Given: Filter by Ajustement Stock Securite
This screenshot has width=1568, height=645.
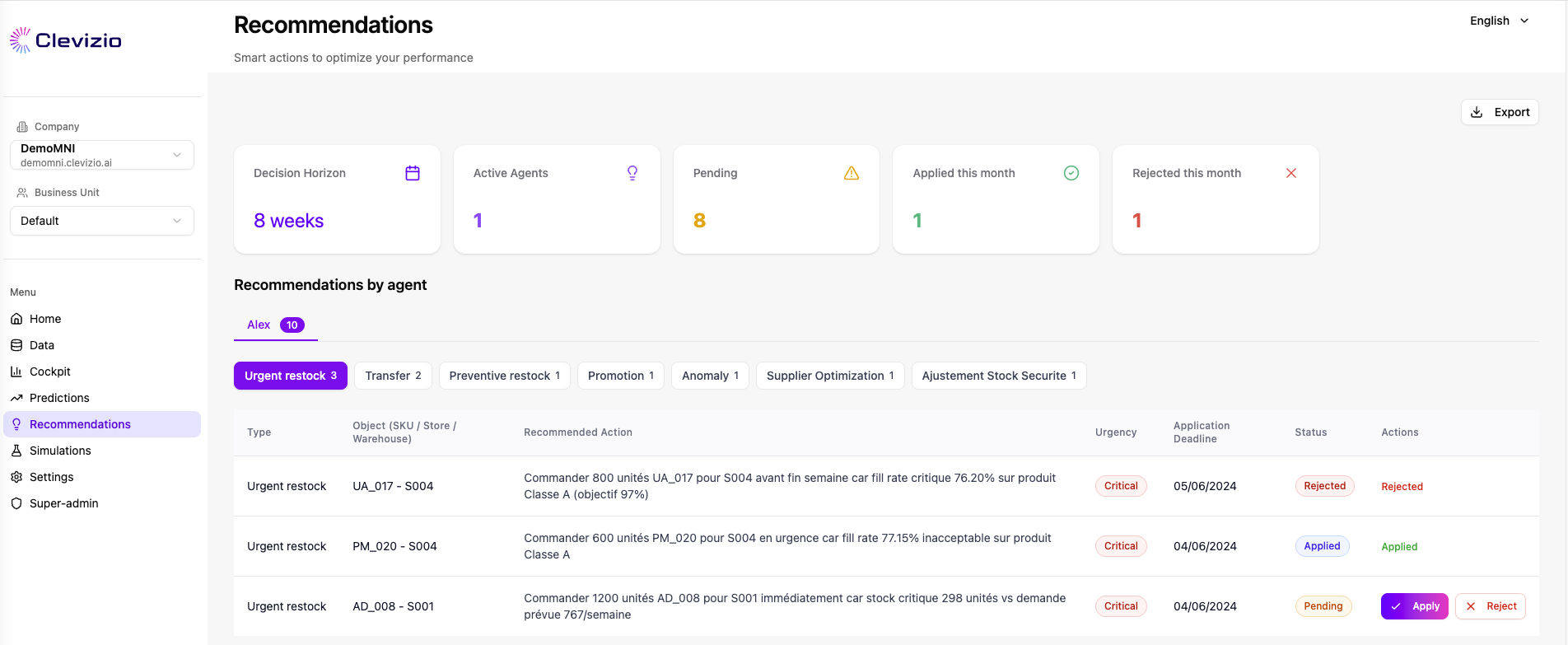Looking at the screenshot, I should [999, 376].
